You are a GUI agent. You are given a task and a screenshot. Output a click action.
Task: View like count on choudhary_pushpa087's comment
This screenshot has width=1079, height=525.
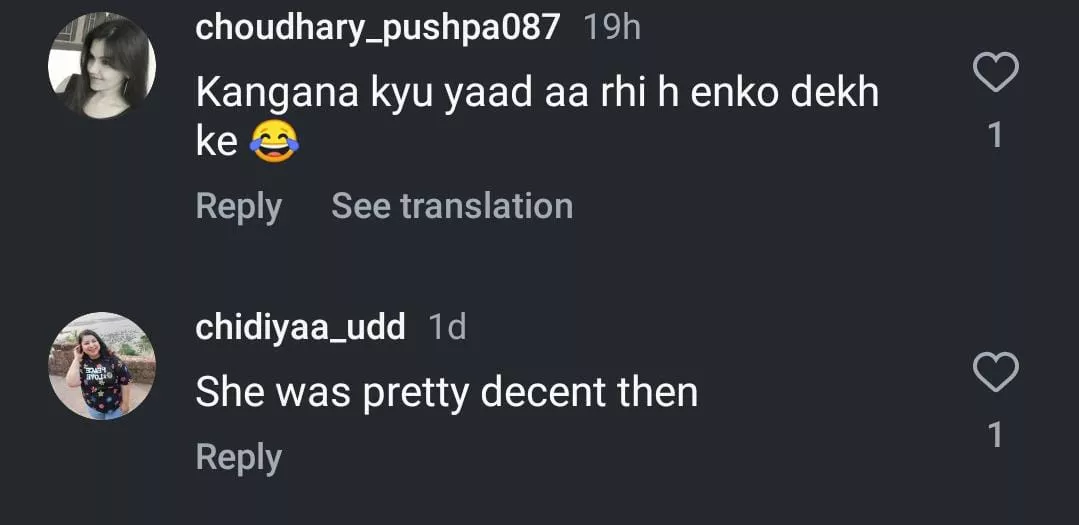point(995,135)
